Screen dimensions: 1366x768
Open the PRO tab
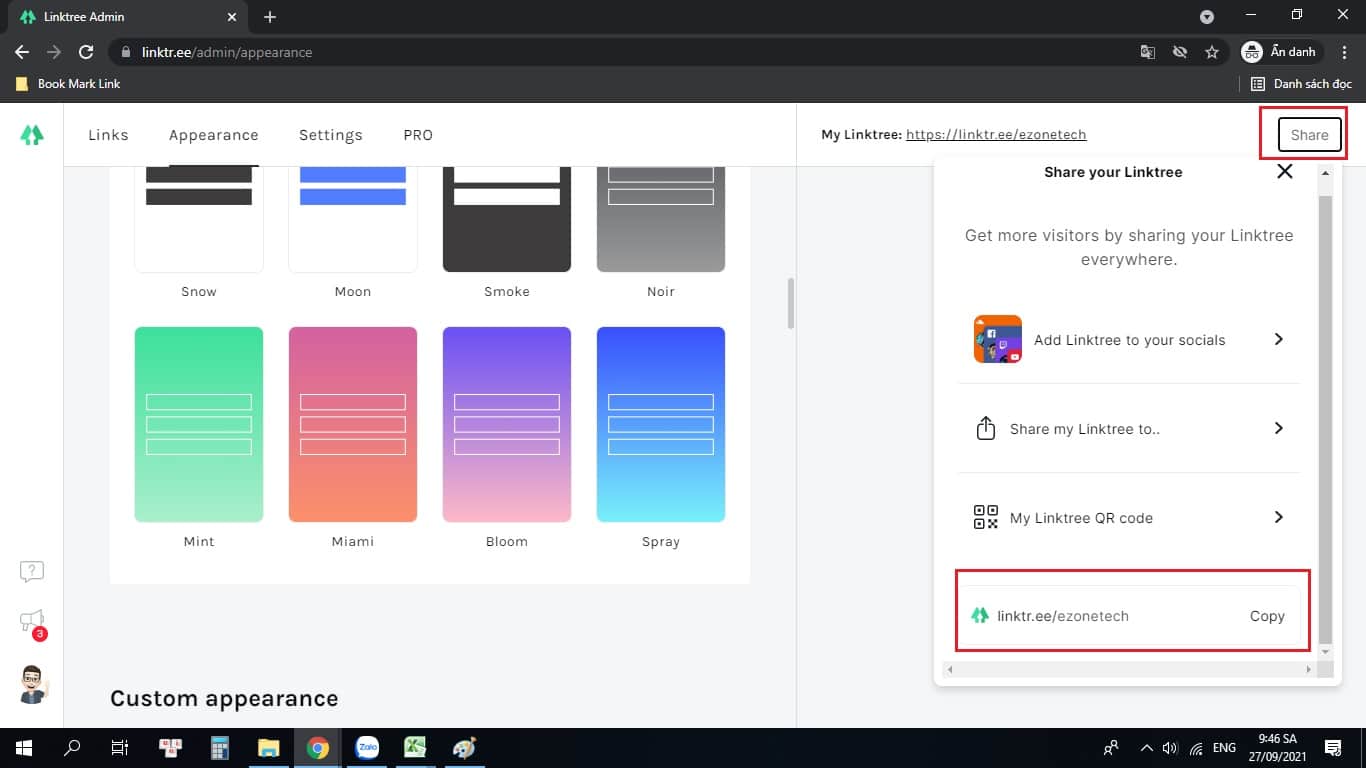pos(418,135)
